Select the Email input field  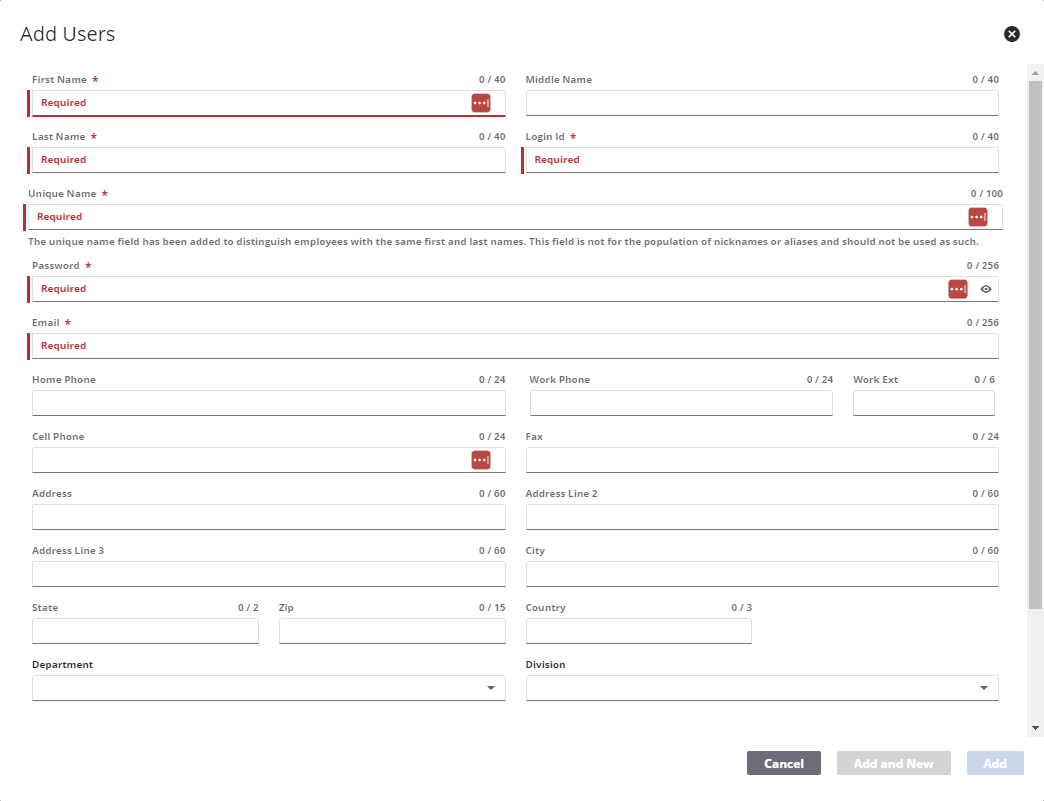tap(514, 346)
